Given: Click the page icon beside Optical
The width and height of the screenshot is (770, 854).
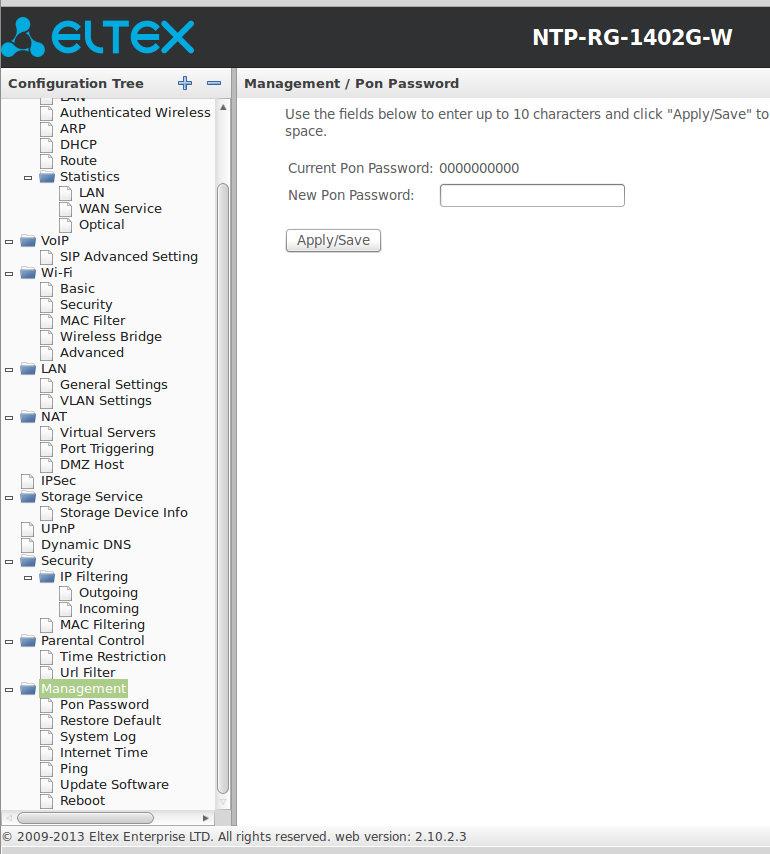Looking at the screenshot, I should [66, 225].
